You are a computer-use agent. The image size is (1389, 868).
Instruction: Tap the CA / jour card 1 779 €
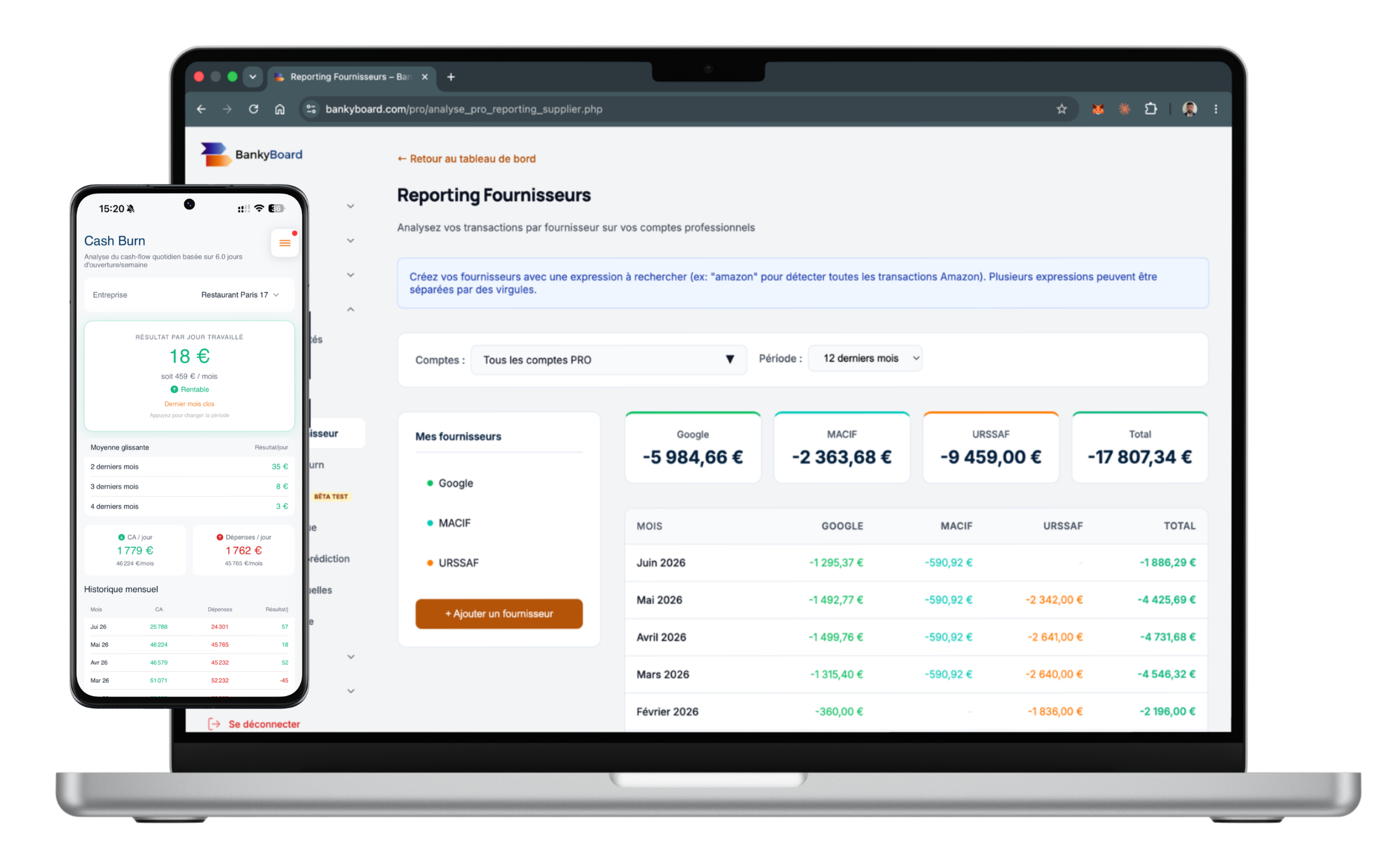135,550
